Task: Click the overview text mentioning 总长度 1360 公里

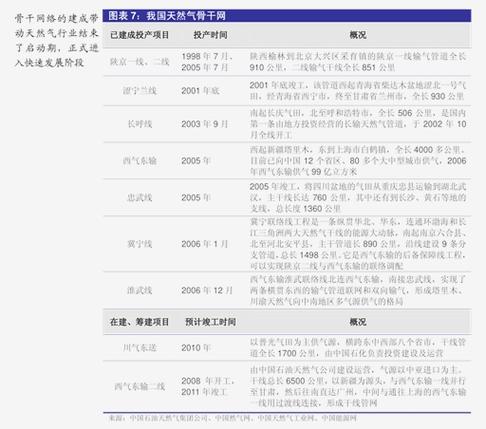Action: pyautogui.click(x=358, y=198)
